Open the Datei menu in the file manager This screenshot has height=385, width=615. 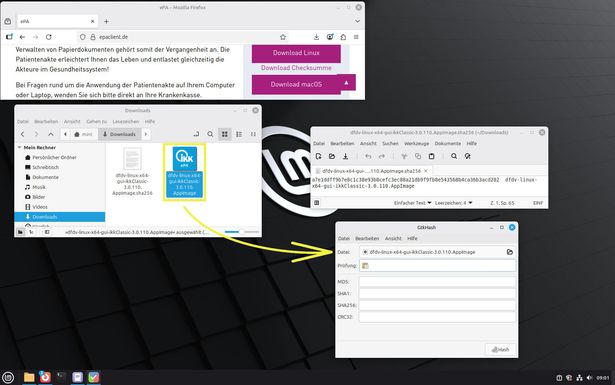point(23,122)
